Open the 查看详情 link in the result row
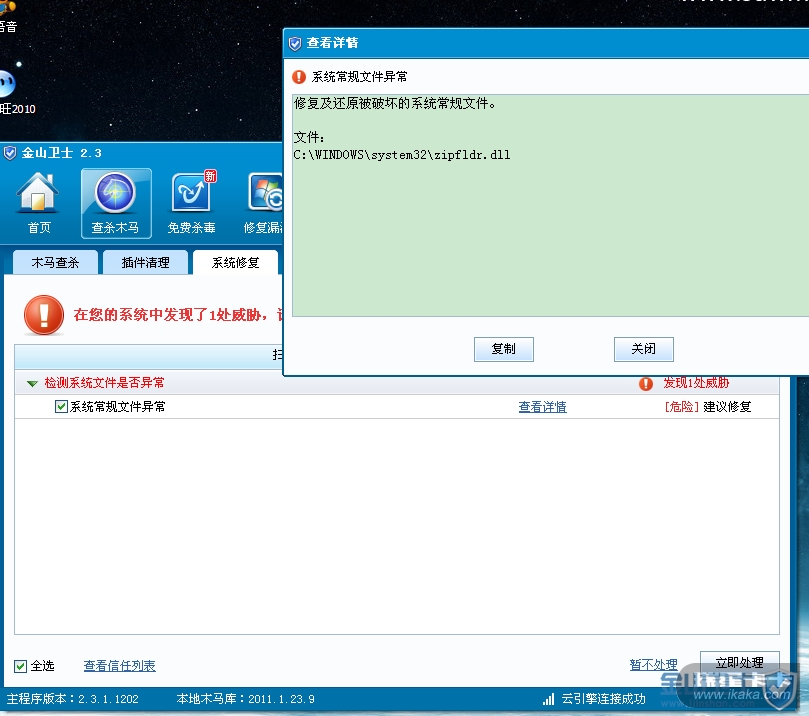This screenshot has width=809, height=716. coord(542,407)
